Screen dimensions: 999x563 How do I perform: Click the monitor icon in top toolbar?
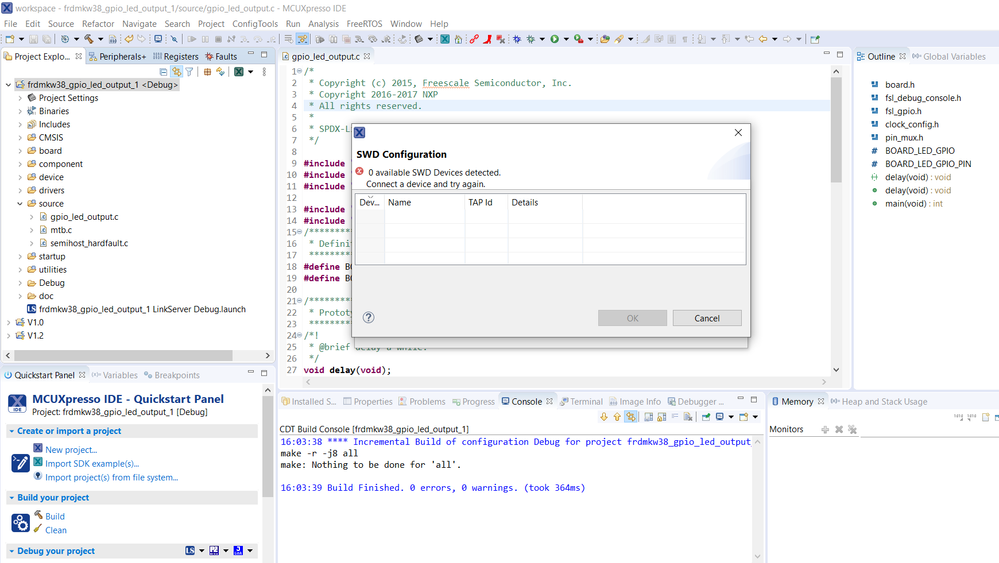coord(158,39)
